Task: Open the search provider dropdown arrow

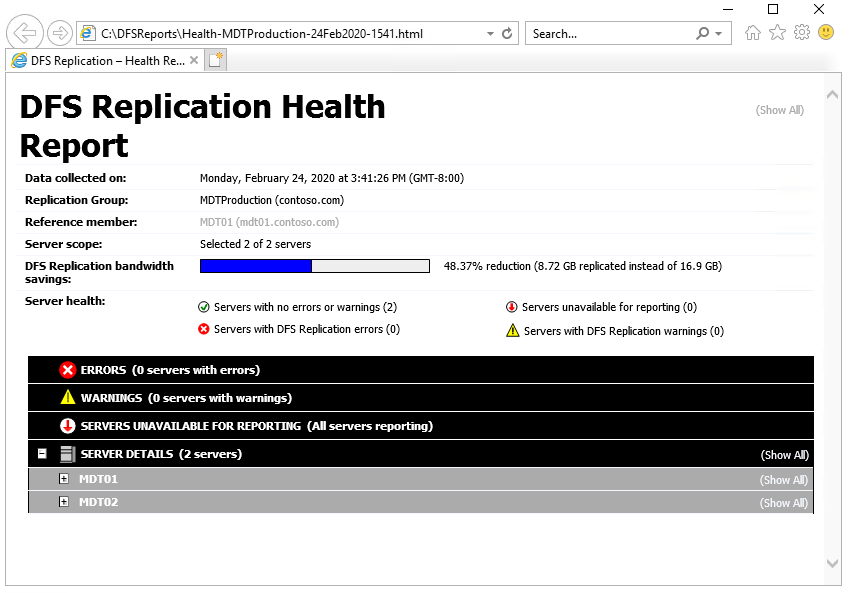Action: pos(718,33)
